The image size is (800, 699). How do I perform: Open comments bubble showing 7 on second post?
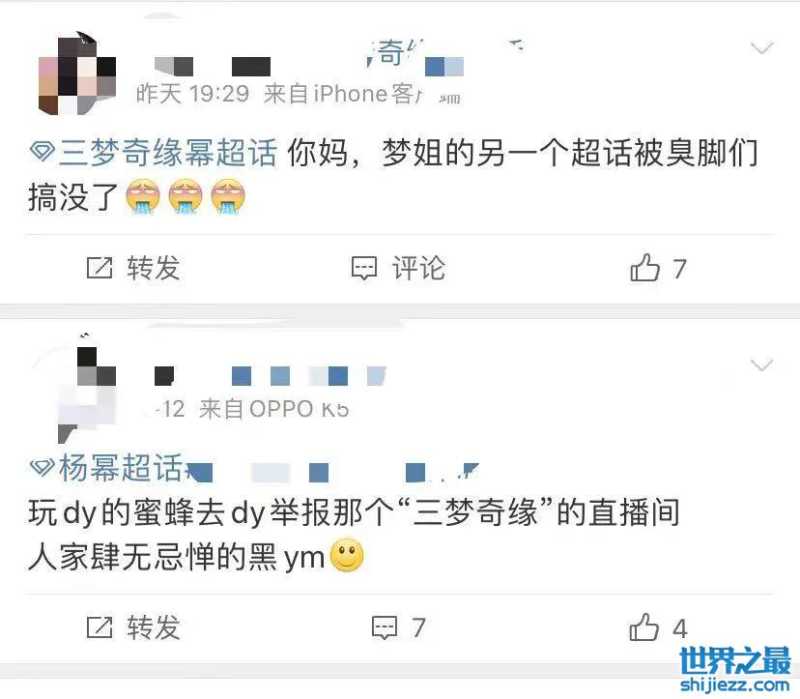point(384,628)
